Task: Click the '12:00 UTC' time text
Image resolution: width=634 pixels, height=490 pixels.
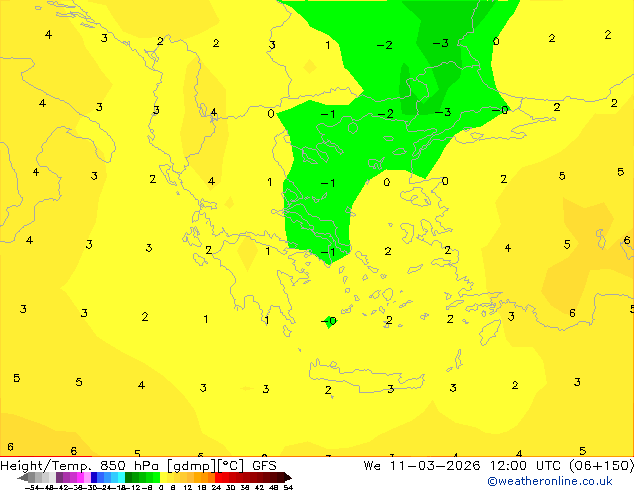Action: (526, 466)
